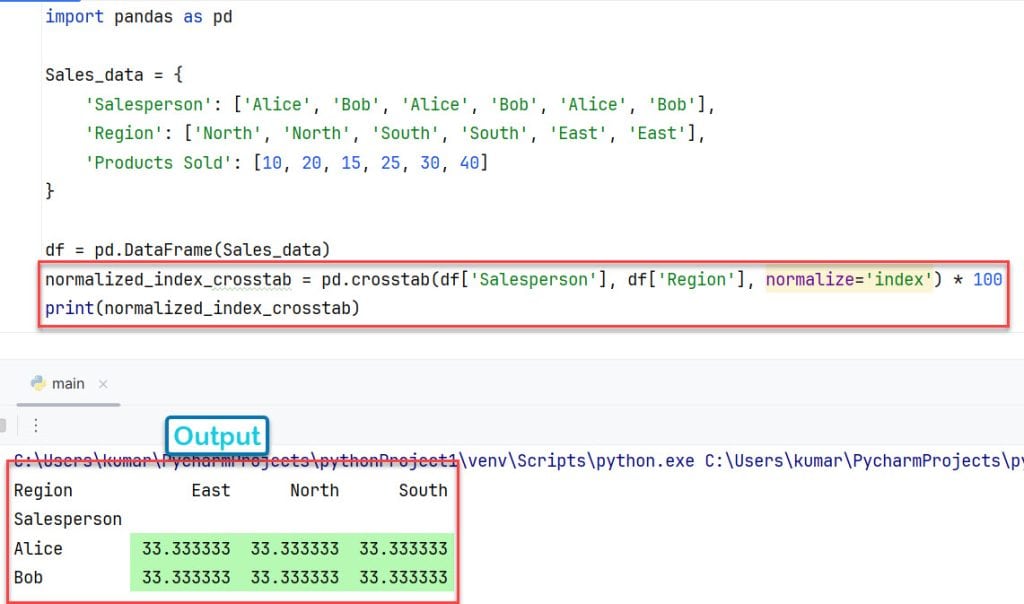This screenshot has height=604, width=1024.
Task: Open the run console options ellipsis menu
Action: click(36, 425)
